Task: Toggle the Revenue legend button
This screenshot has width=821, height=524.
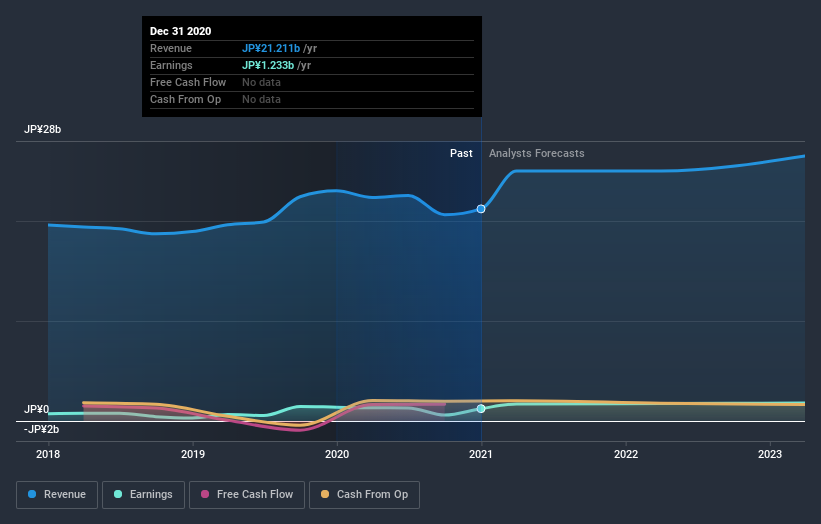Action: [x=57, y=495]
